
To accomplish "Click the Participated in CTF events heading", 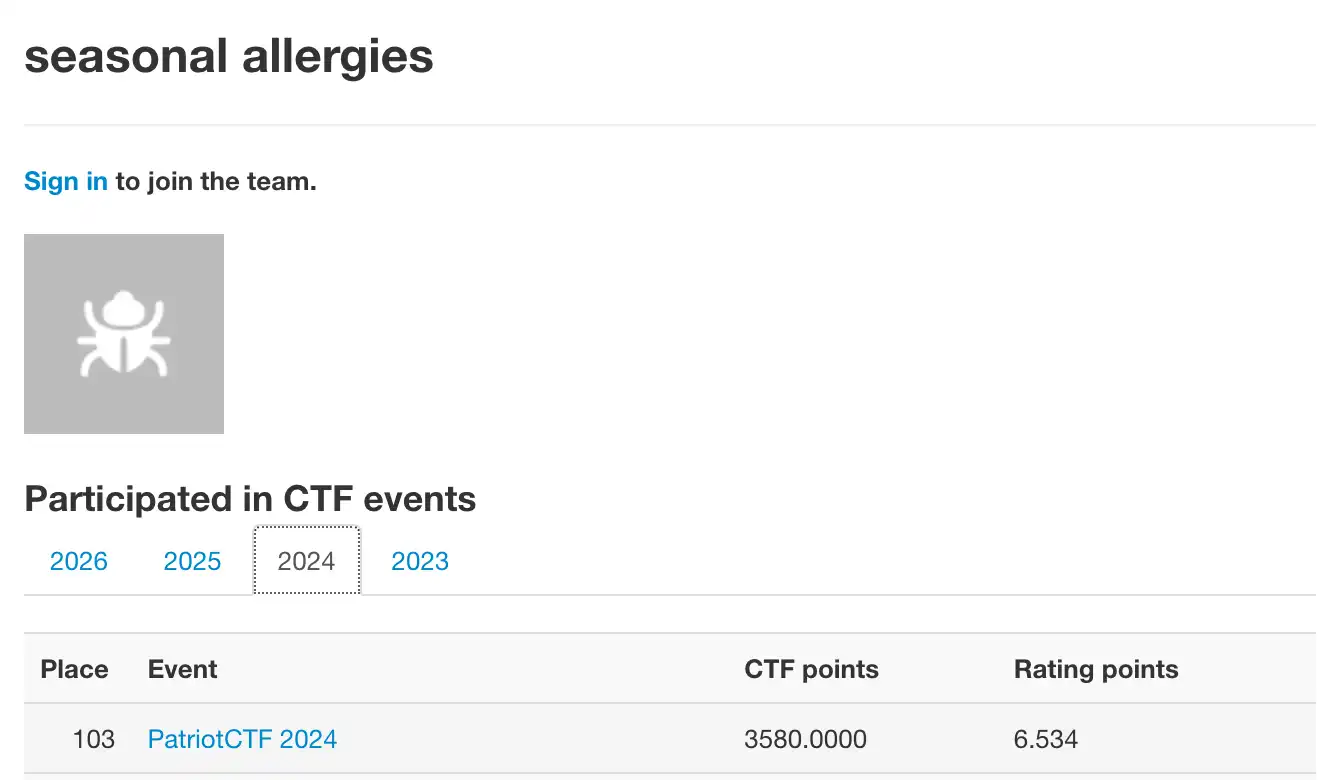I will coord(250,498).
